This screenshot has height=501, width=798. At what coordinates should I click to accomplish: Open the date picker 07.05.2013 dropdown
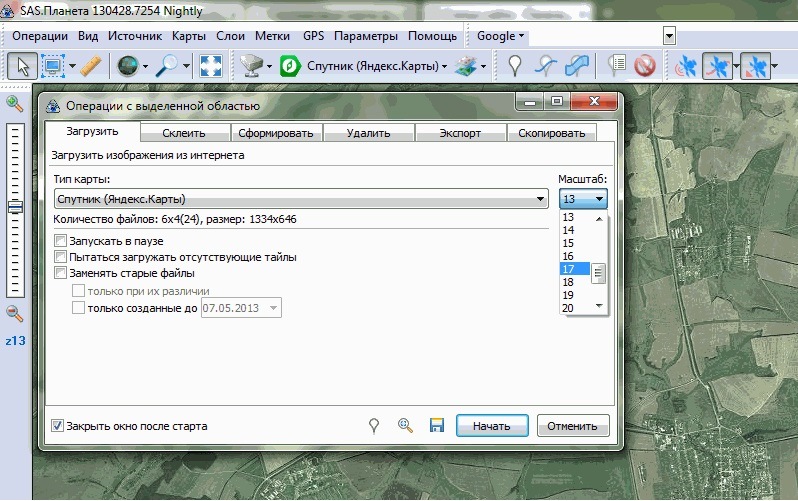tap(273, 308)
